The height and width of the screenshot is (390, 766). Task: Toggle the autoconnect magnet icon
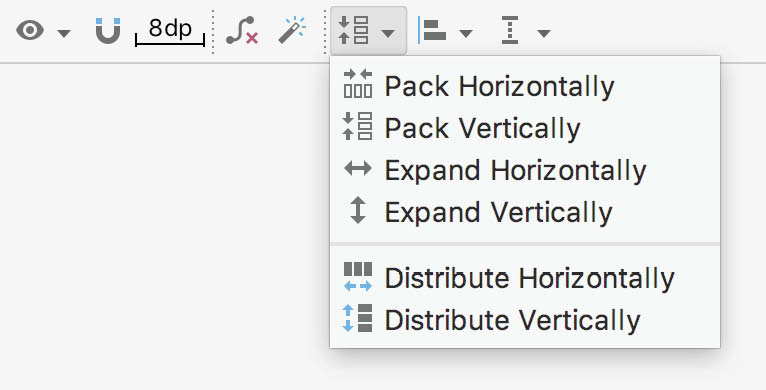tap(107, 31)
